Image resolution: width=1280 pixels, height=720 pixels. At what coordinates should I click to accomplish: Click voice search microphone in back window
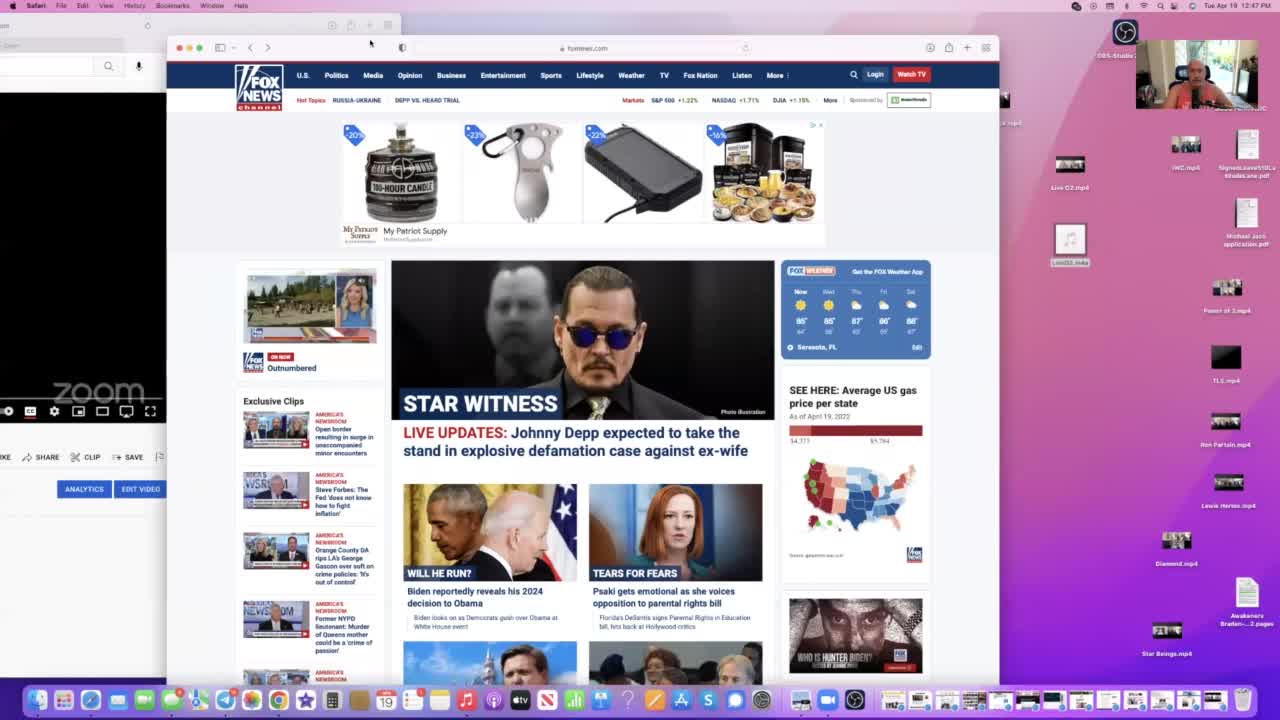[139, 66]
